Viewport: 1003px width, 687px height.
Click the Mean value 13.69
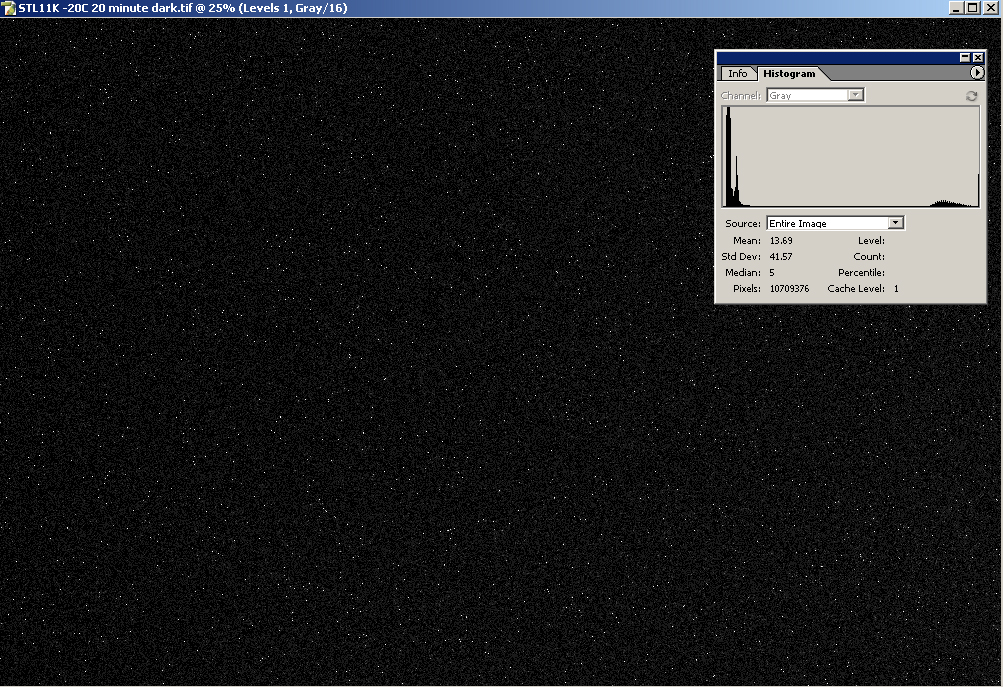(x=780, y=241)
